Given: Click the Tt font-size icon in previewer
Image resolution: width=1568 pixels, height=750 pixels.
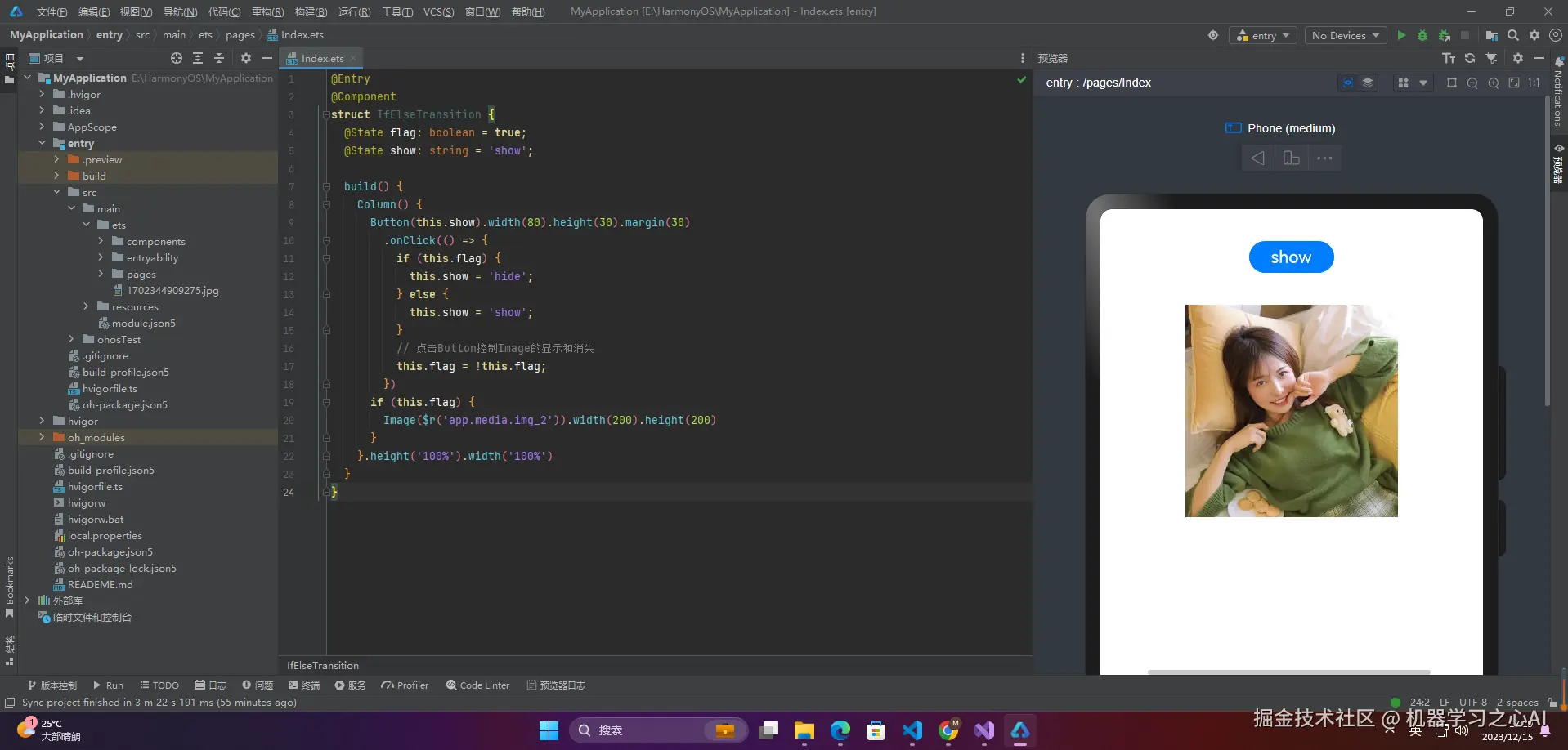Looking at the screenshot, I should pos(1449,58).
